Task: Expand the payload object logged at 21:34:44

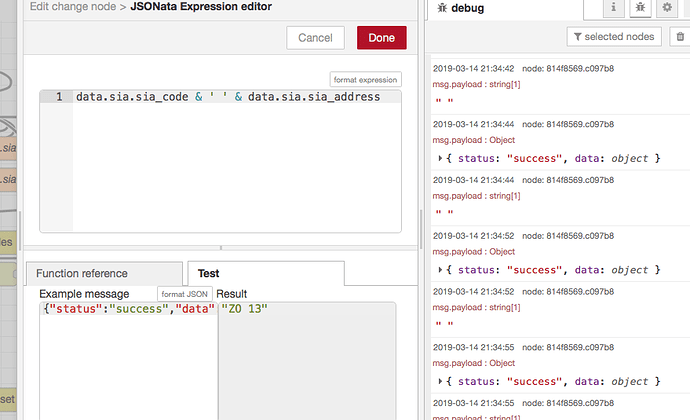Action: coord(440,158)
